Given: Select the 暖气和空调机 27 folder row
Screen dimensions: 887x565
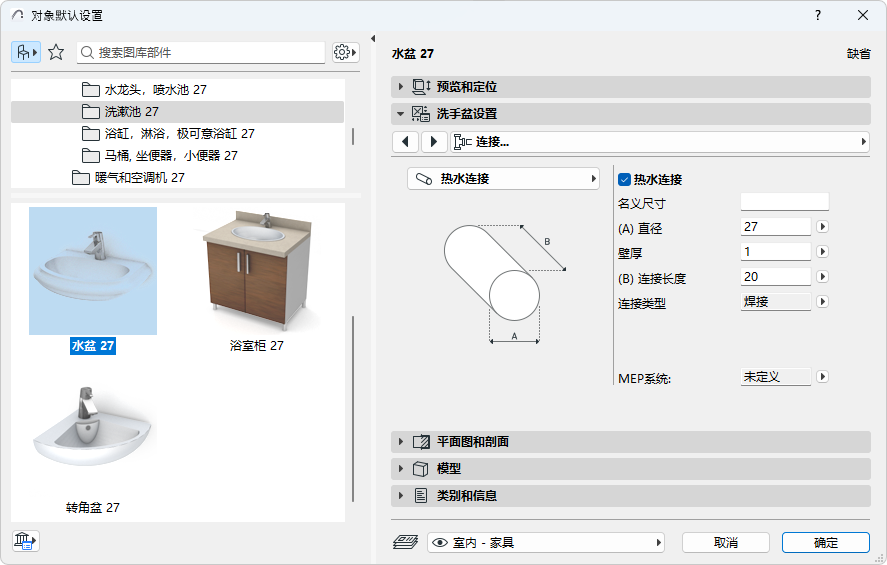Looking at the screenshot, I should (178, 178).
